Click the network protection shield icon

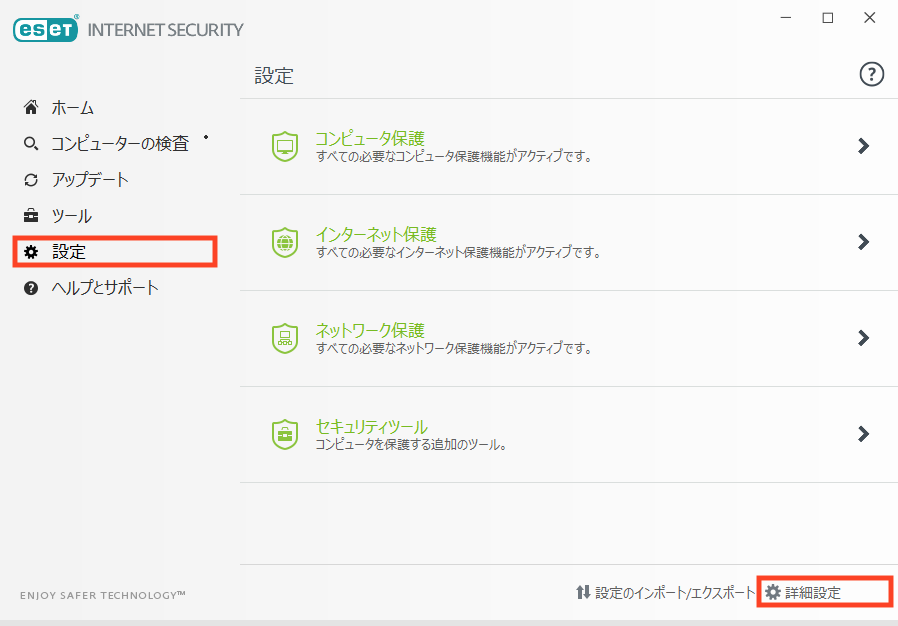[x=285, y=339]
